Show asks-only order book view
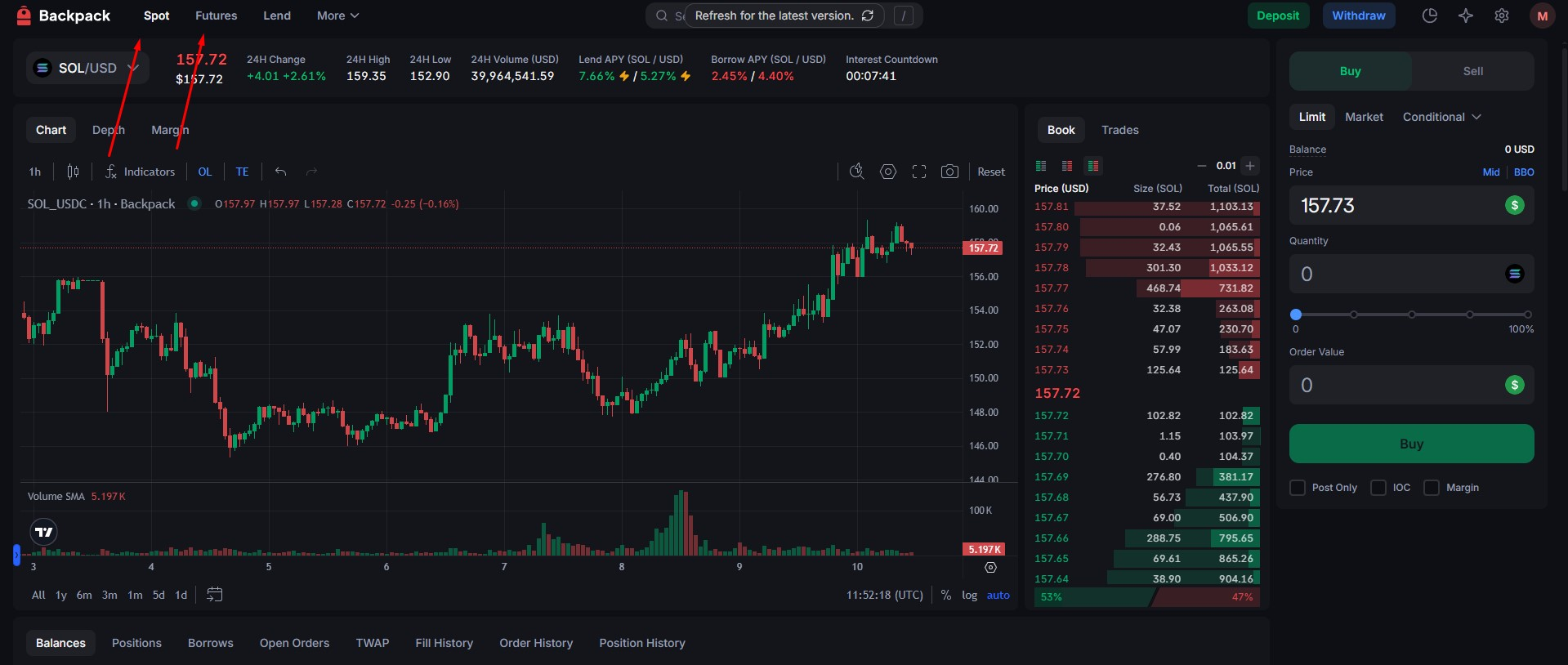 pos(1067,166)
